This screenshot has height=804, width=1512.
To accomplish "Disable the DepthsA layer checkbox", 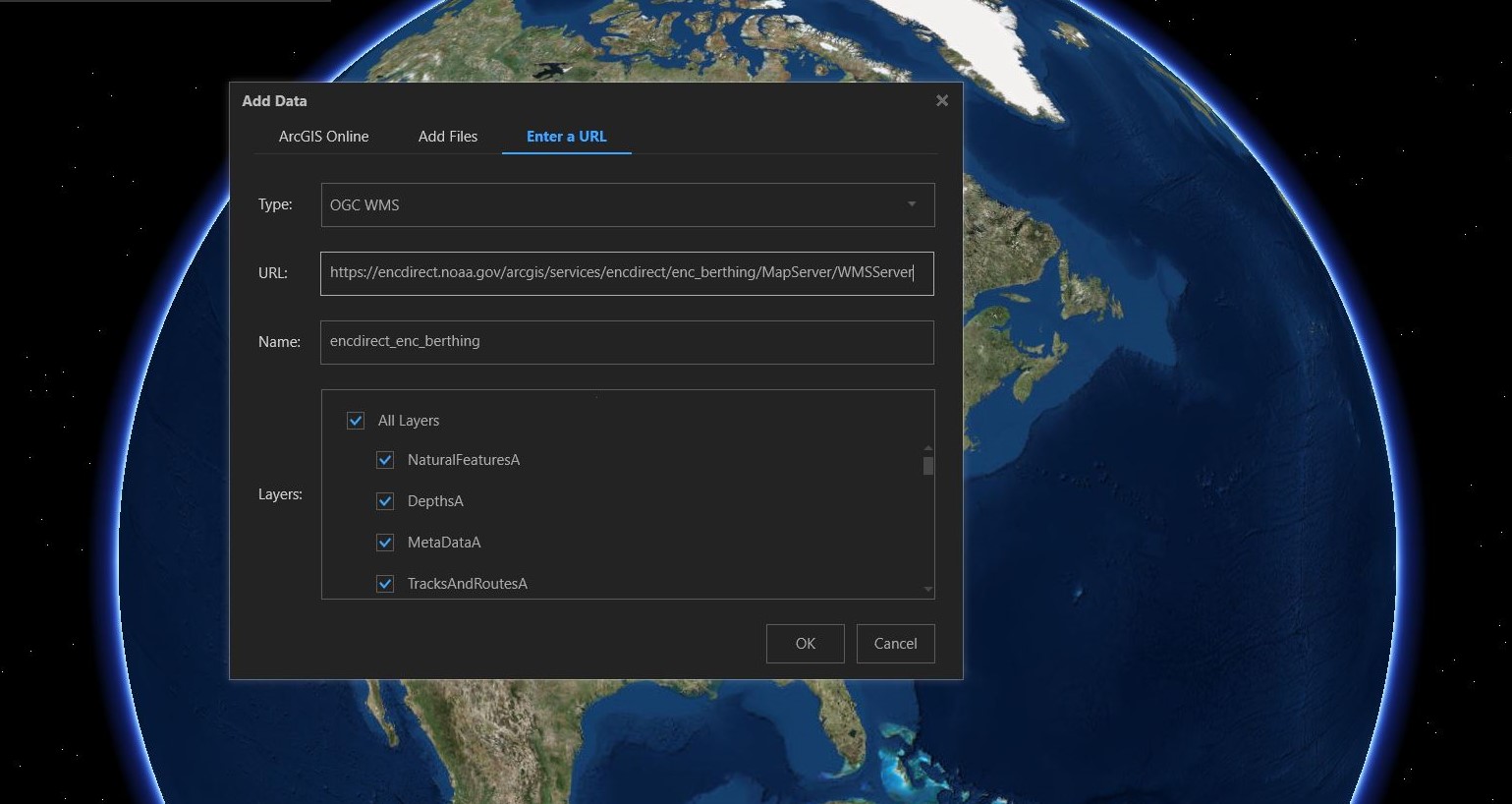I will [x=385, y=501].
